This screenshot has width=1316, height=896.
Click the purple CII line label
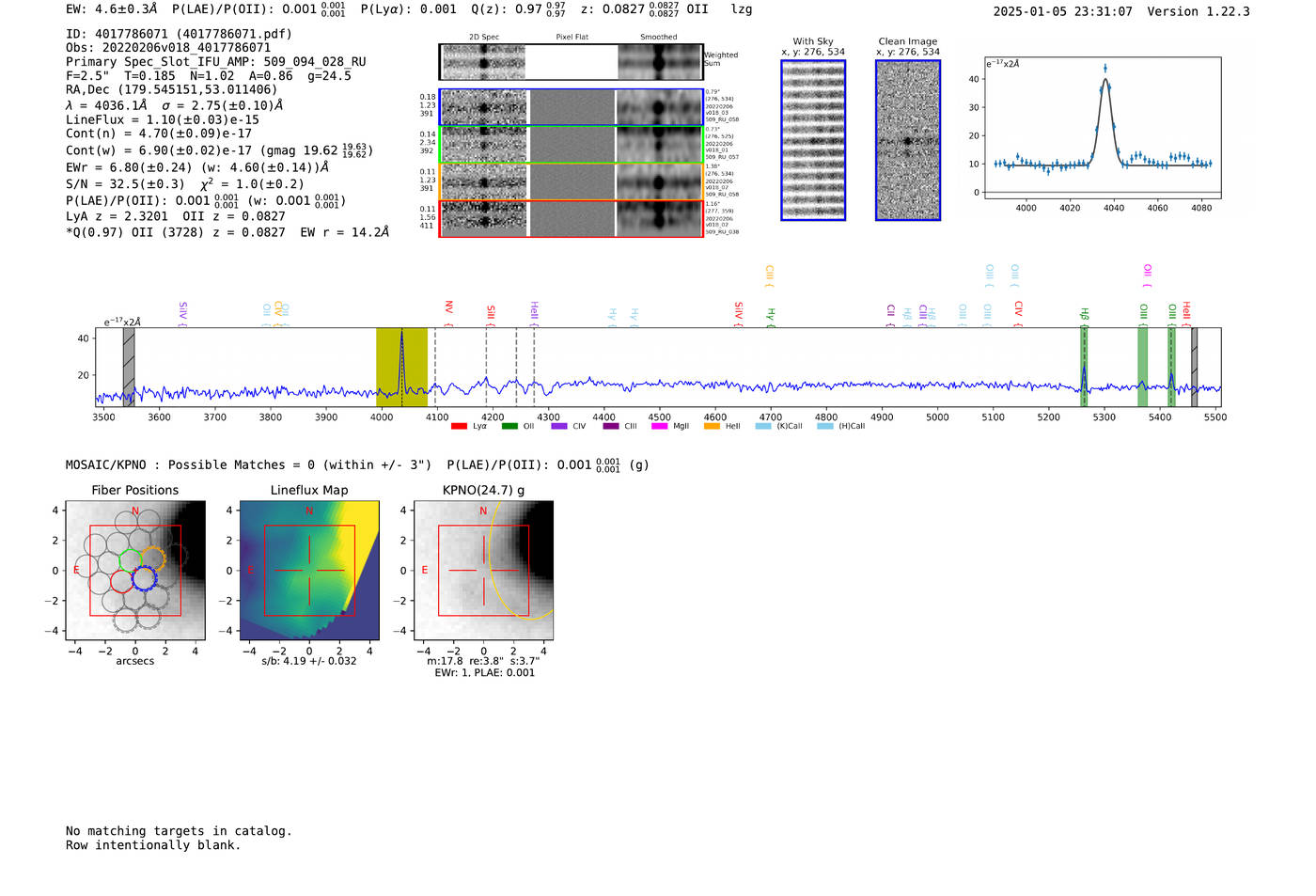point(890,314)
